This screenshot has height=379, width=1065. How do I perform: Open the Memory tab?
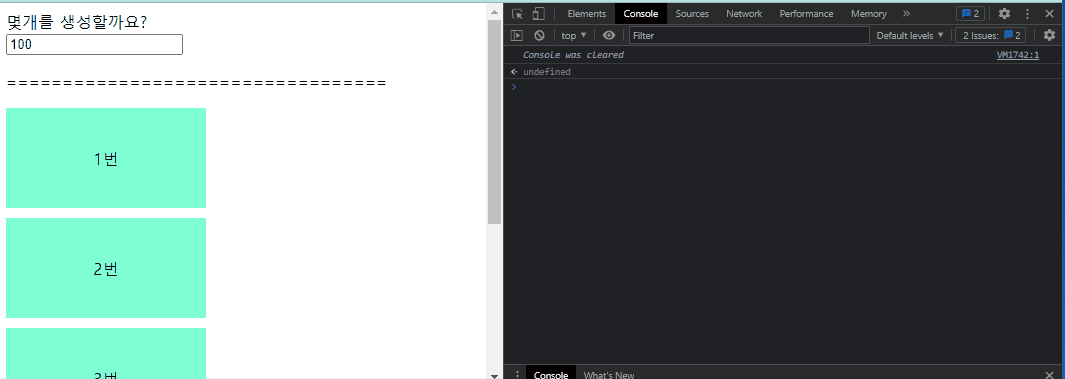pos(869,14)
